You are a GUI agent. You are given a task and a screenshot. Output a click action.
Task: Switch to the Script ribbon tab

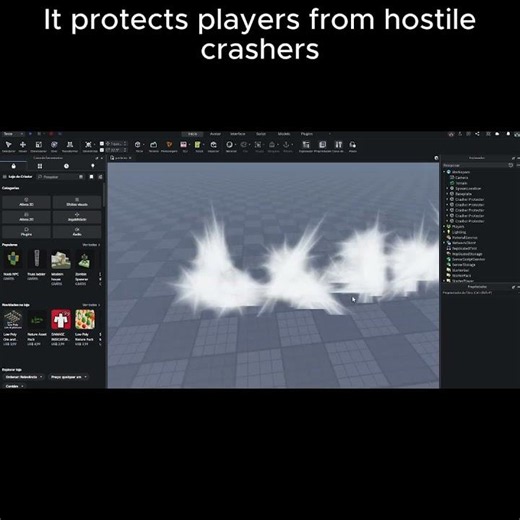(x=261, y=134)
